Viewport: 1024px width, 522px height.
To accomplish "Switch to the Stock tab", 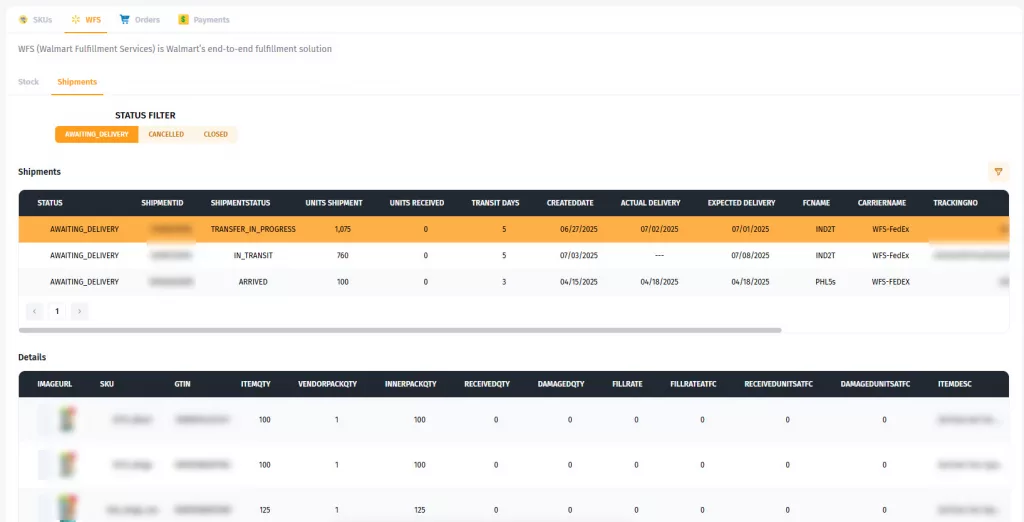I will (29, 82).
